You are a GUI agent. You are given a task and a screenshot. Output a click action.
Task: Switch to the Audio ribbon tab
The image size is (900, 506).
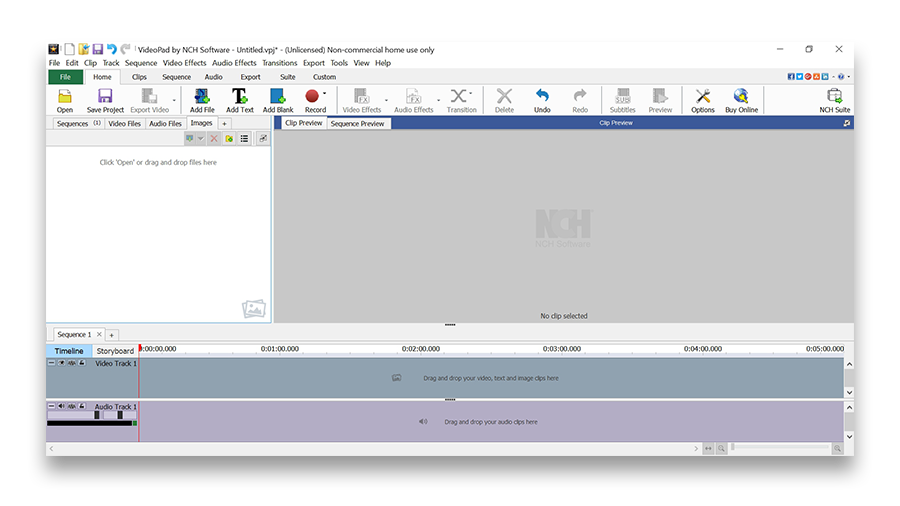coord(214,77)
